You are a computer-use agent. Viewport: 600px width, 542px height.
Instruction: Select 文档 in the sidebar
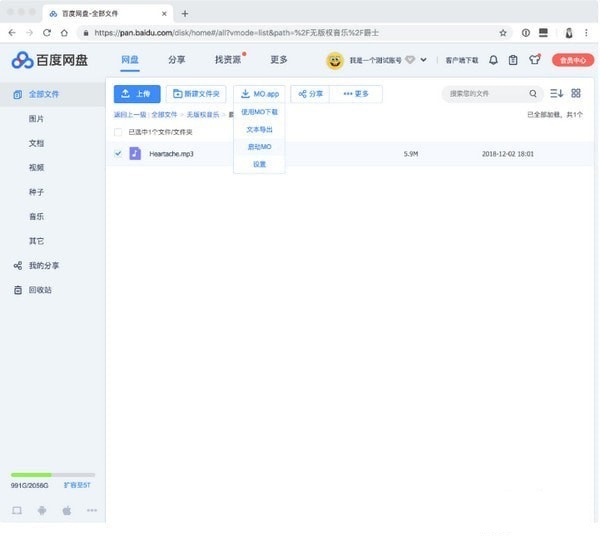click(36, 143)
